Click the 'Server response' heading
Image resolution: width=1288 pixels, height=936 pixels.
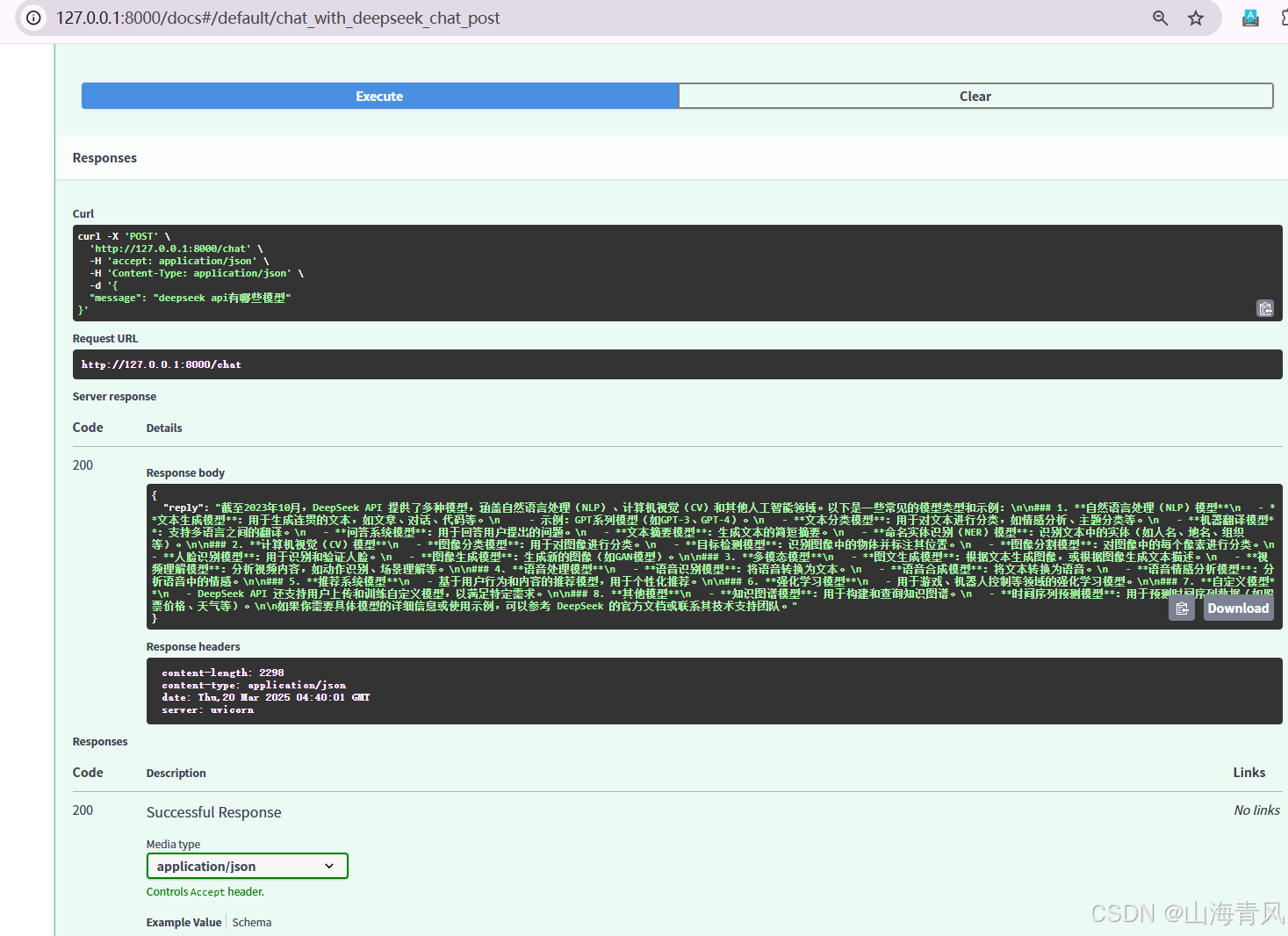click(x=114, y=396)
